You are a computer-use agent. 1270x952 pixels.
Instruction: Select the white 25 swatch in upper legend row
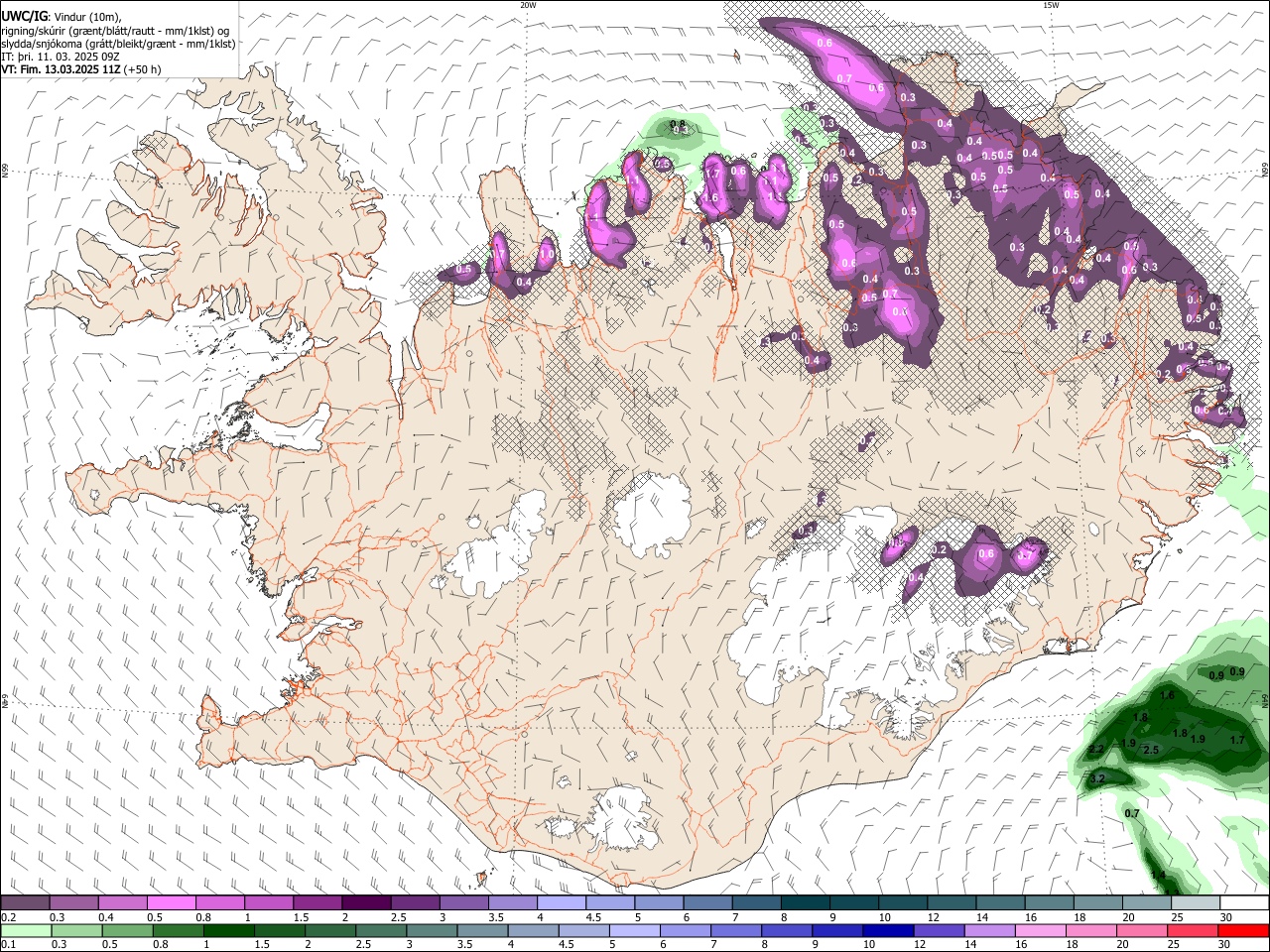[1196, 903]
